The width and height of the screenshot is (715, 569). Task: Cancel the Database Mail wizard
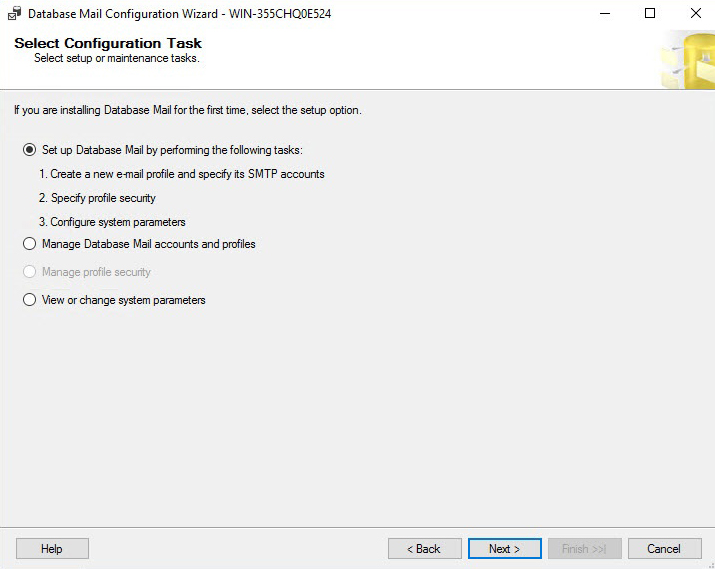click(x=664, y=548)
